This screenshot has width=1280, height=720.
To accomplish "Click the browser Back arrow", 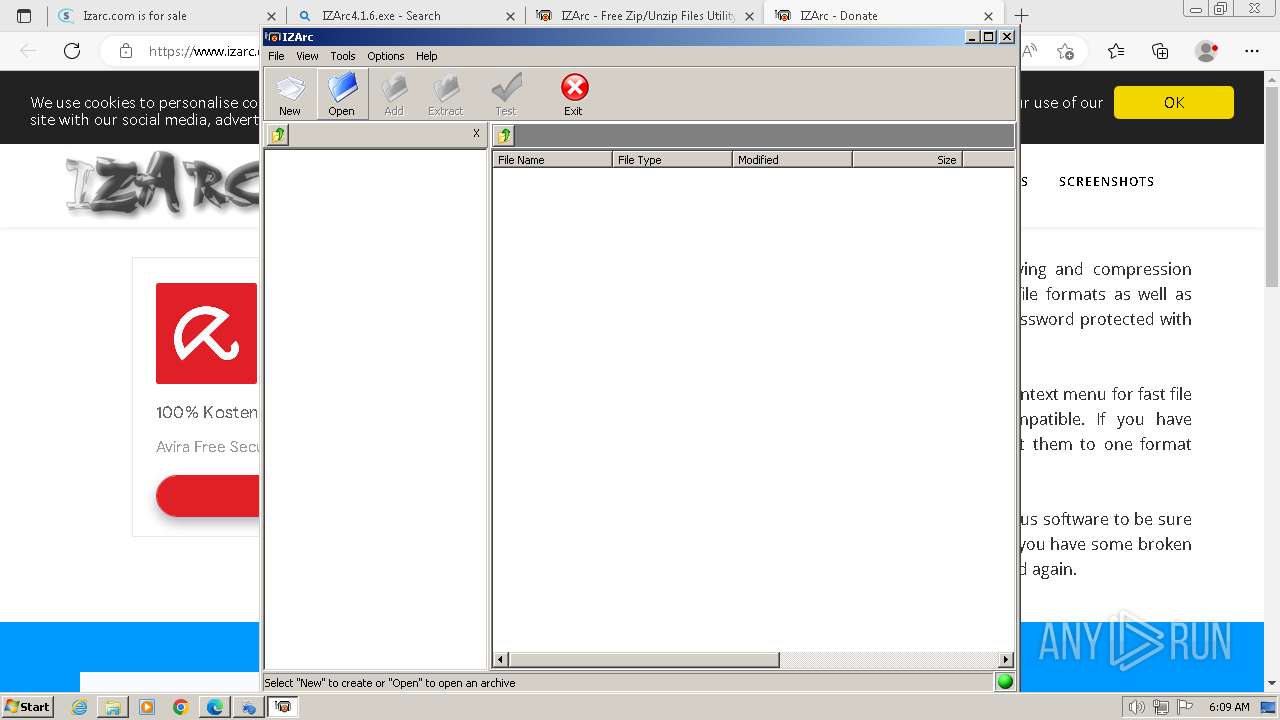I will pos(28,51).
